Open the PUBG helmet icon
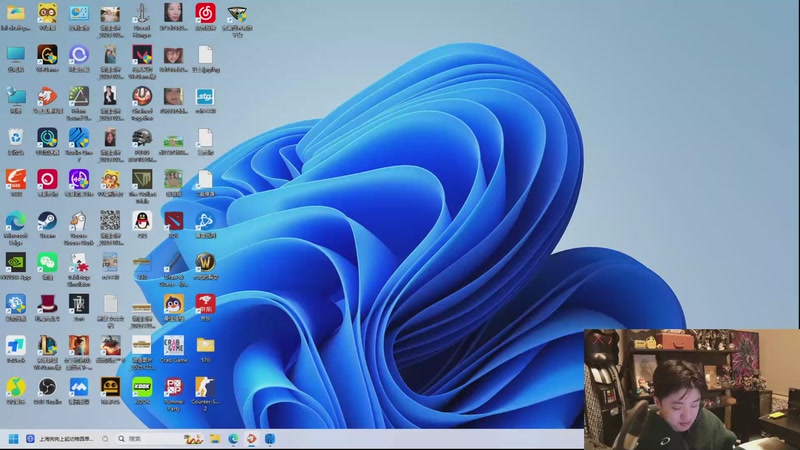The image size is (800, 450). point(142,138)
